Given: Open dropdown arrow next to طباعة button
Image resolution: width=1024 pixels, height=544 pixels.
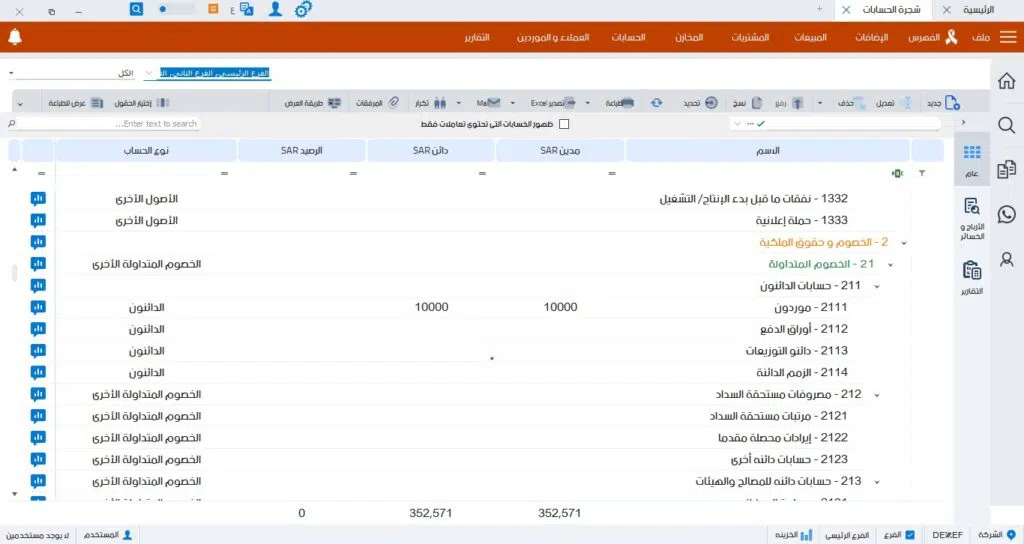Looking at the screenshot, I should pyautogui.click(x=587, y=103).
